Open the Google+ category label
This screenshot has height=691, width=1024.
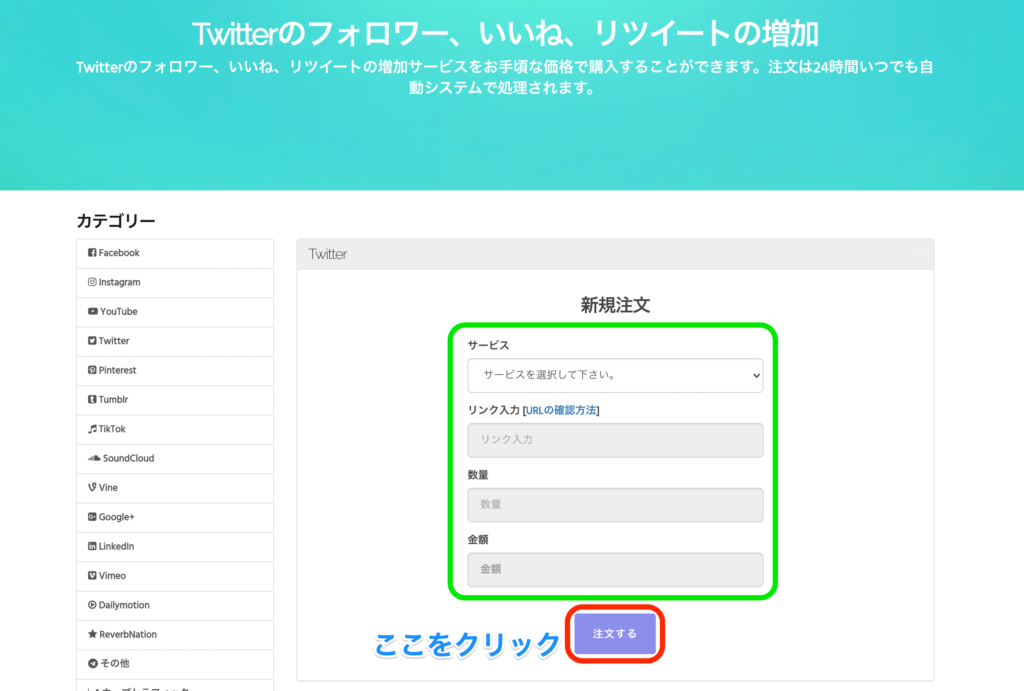(x=116, y=517)
